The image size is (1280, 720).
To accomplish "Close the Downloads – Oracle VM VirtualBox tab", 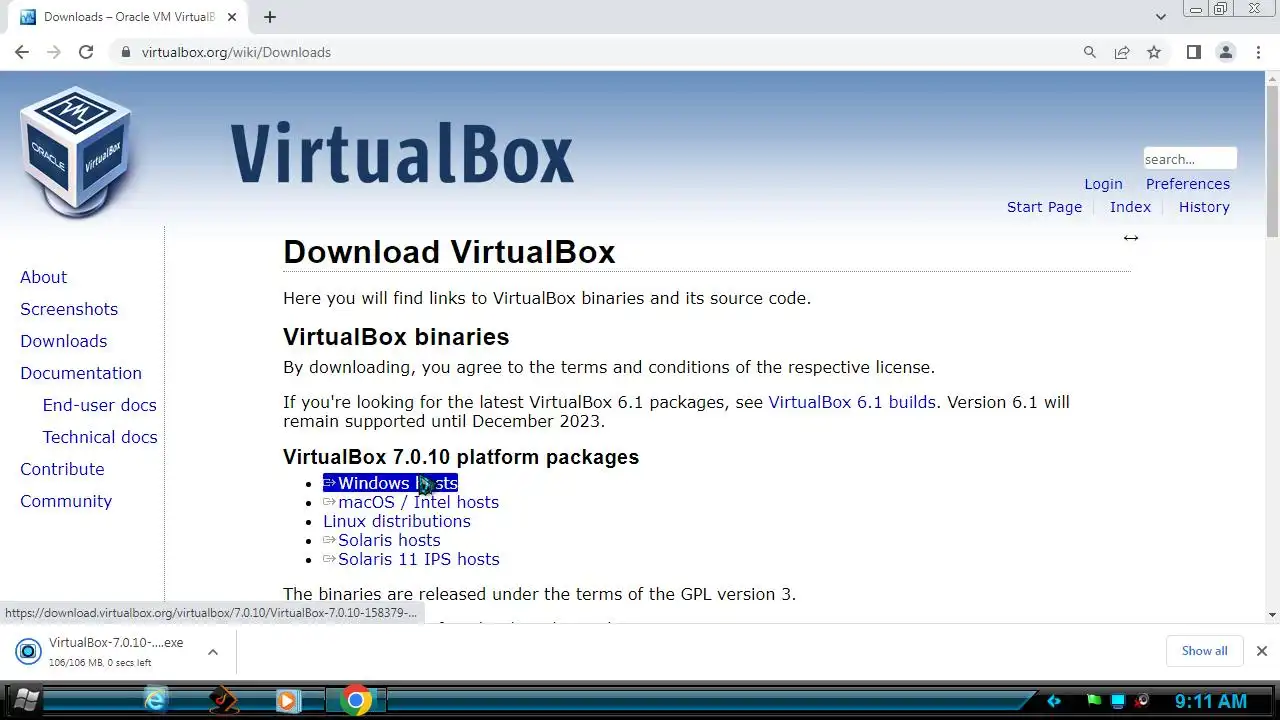I will tap(233, 17).
